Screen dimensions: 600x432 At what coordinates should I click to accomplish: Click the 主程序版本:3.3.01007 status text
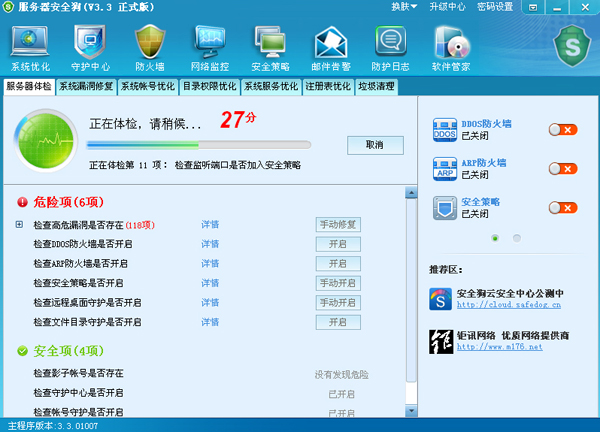(53, 426)
